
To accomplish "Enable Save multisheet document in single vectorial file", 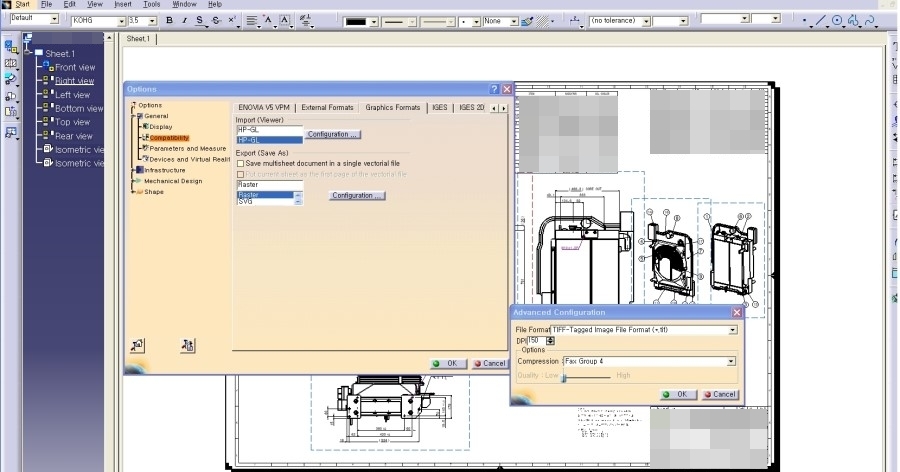I will 240,164.
